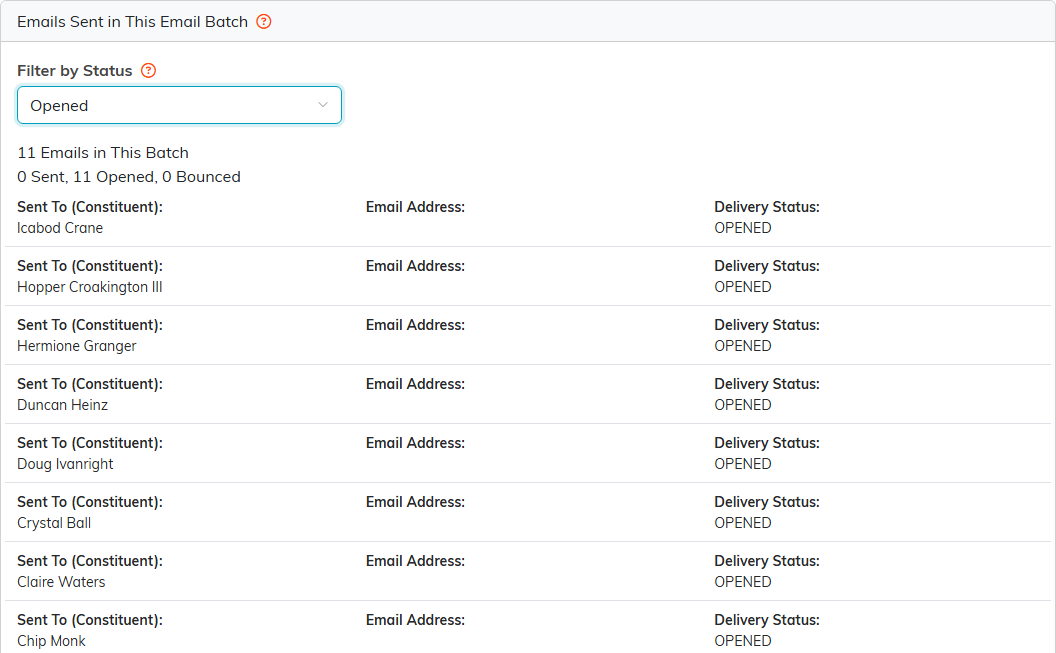Viewport: 1056px width, 653px height.
Task: Click help icon next to Filter by Status
Action: pos(148,71)
